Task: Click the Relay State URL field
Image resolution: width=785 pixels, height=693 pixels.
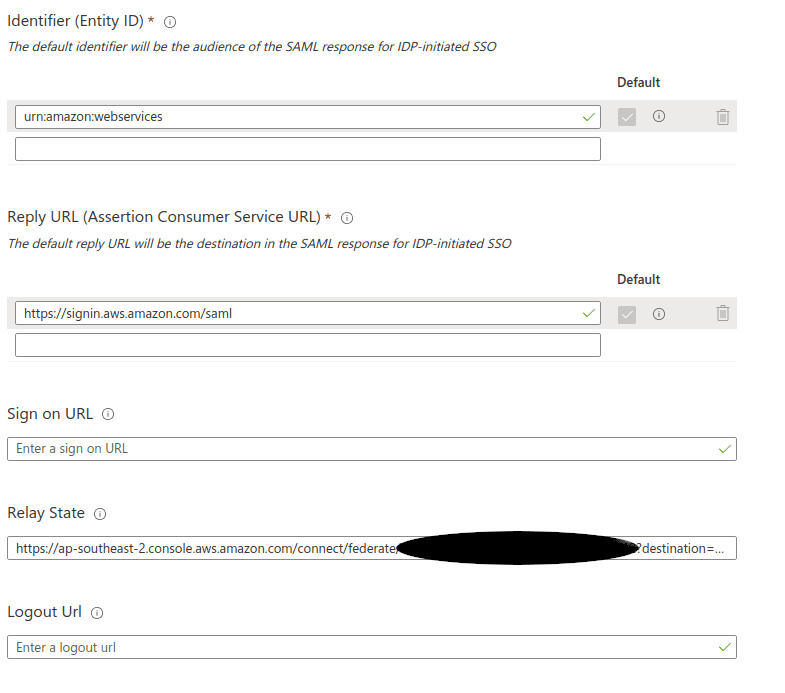Action: pyautogui.click(x=372, y=548)
